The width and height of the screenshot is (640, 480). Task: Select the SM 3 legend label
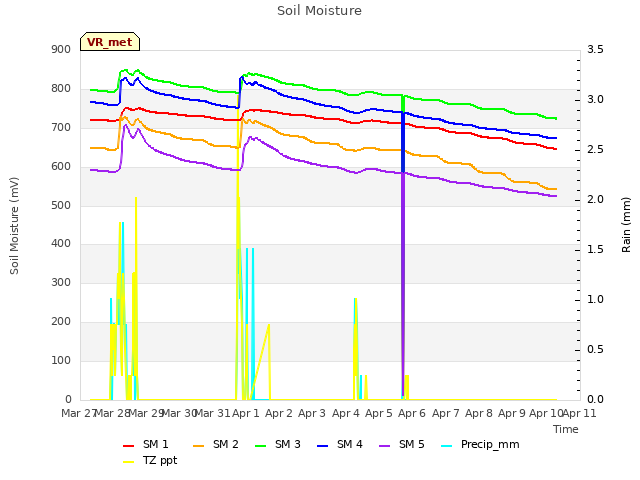(288, 444)
